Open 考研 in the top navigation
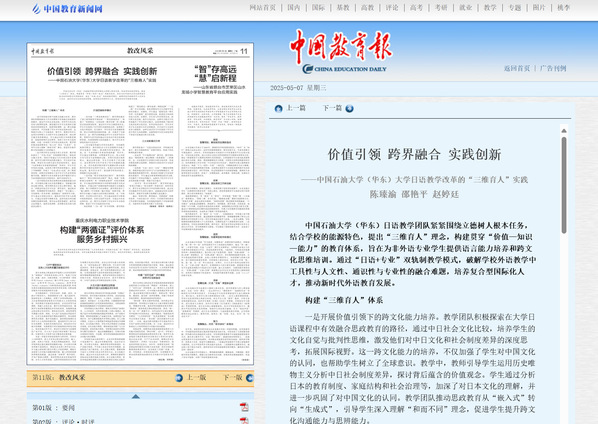Viewport: 598px width, 424px height. click(441, 8)
